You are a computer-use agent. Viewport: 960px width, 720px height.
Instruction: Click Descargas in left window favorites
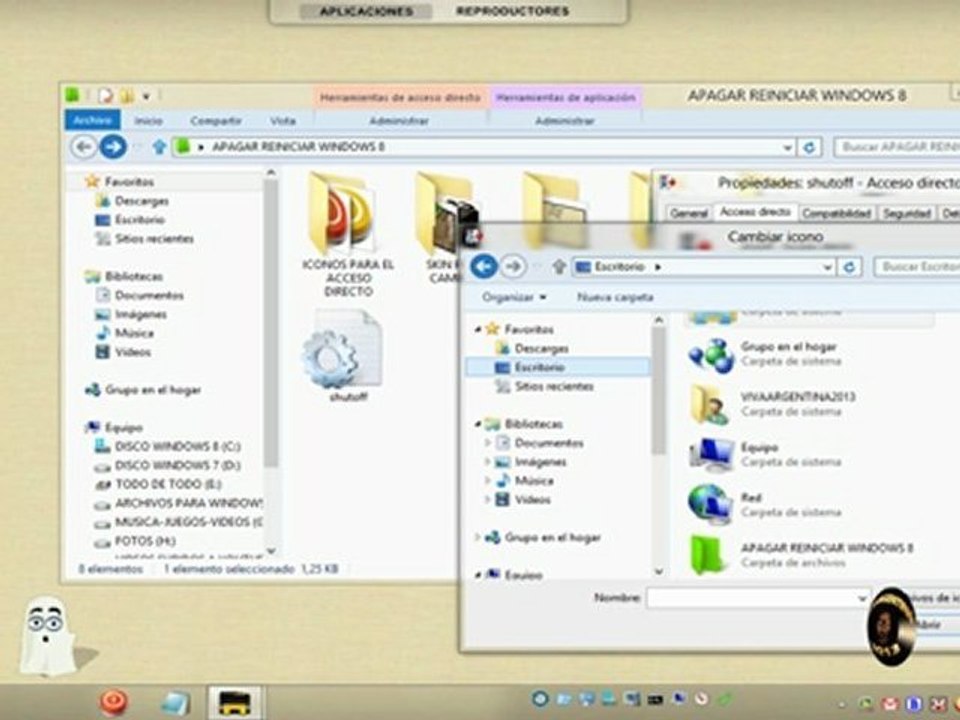click(x=141, y=201)
